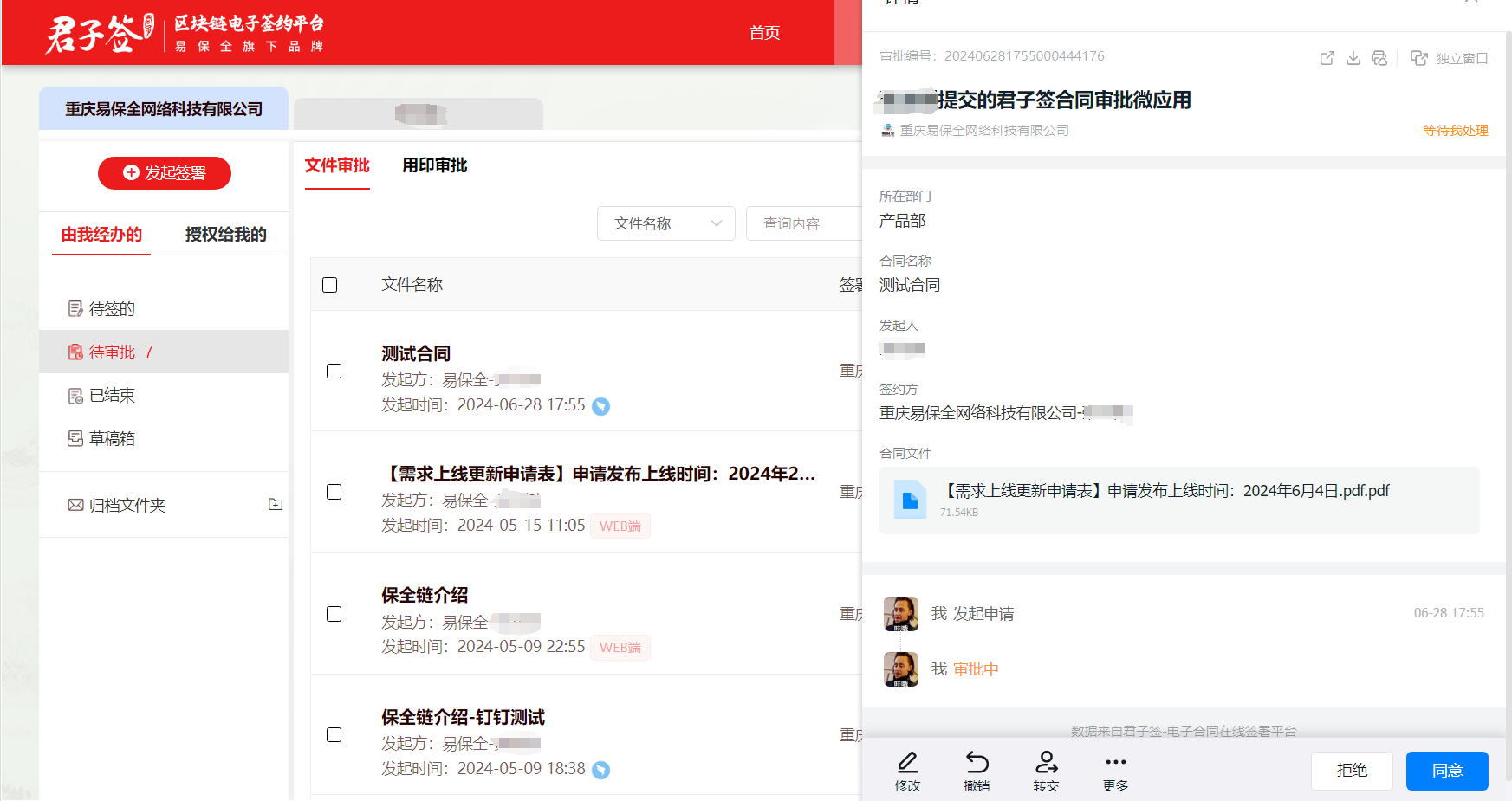Expand the 文件名称 search-type dropdown

(666, 223)
